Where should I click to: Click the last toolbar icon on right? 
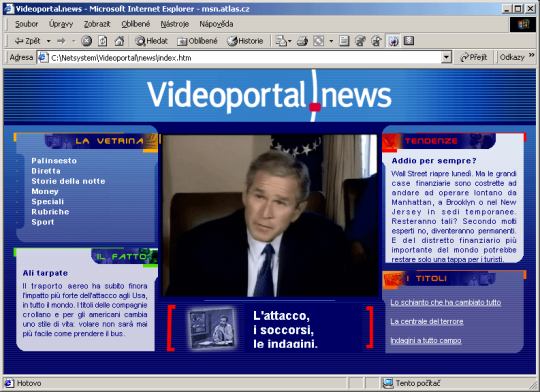409,41
